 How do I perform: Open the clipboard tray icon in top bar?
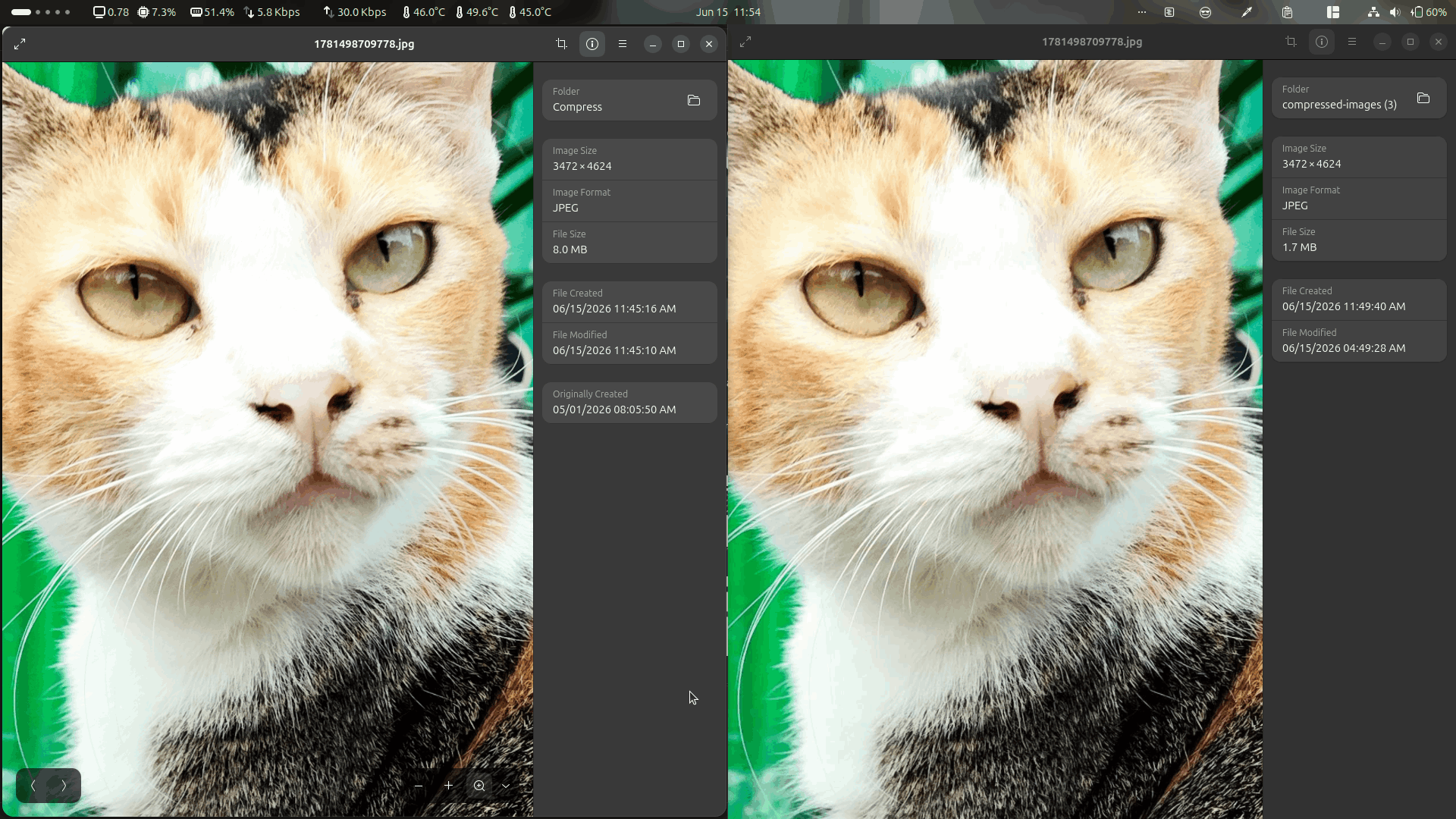1287,12
